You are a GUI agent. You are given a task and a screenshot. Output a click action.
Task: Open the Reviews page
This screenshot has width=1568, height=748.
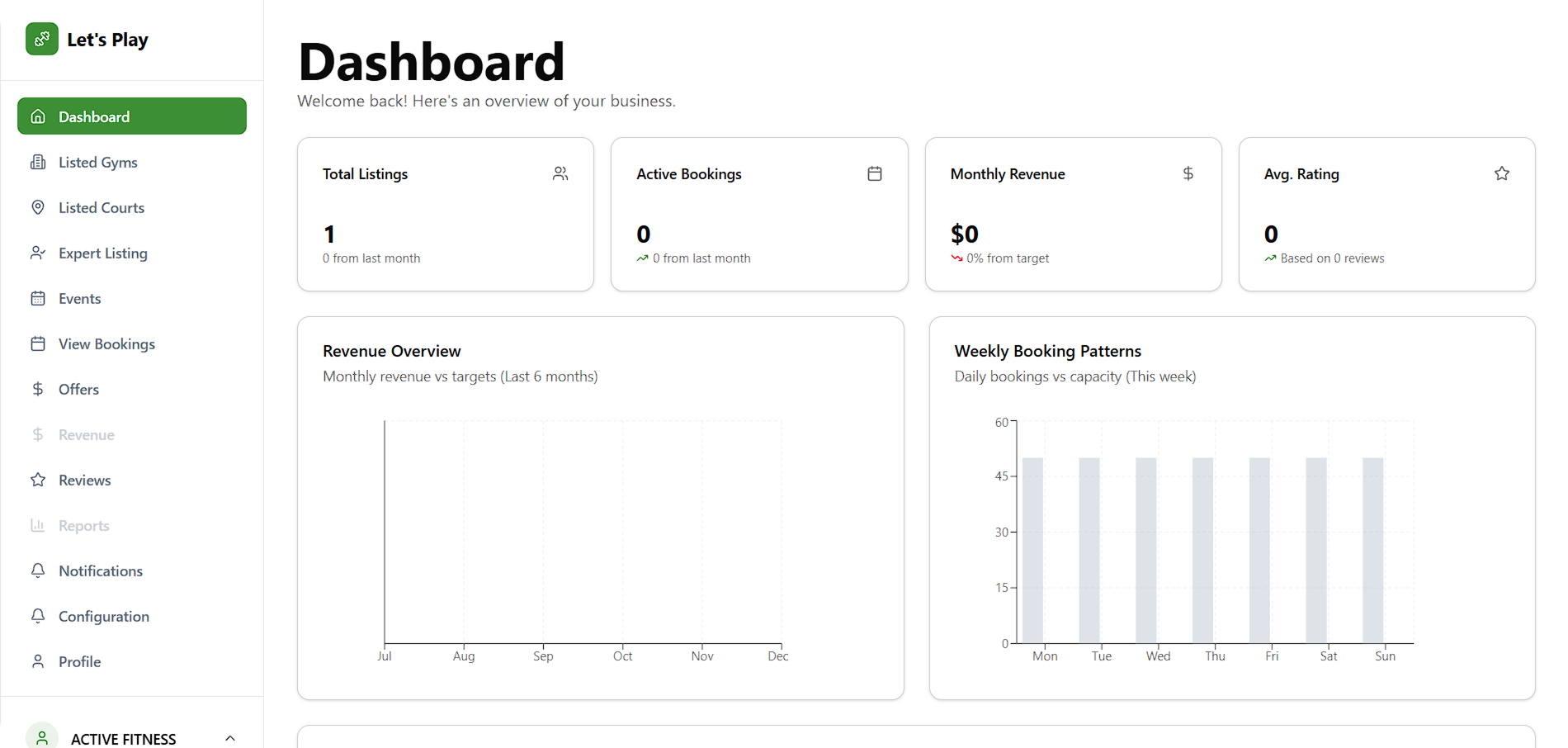click(132, 480)
